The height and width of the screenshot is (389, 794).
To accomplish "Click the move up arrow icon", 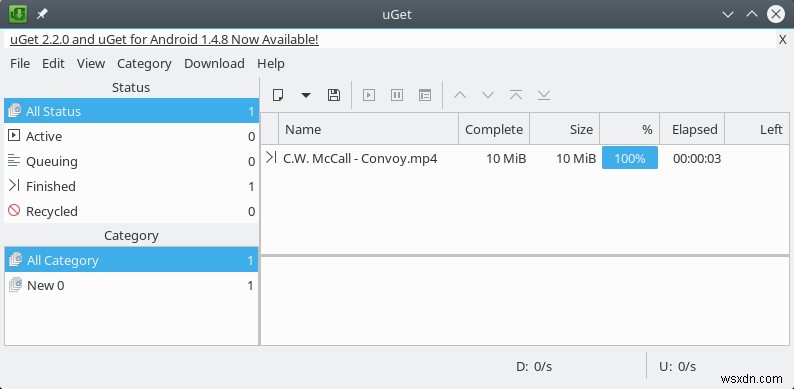I will tap(460, 95).
